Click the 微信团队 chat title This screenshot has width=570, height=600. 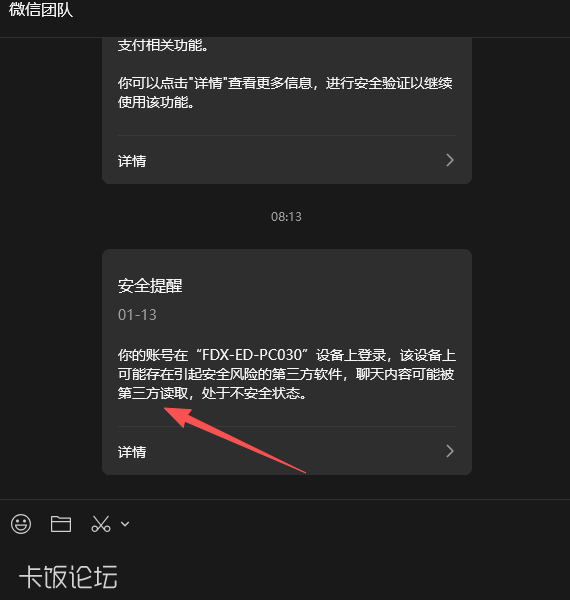click(x=41, y=10)
